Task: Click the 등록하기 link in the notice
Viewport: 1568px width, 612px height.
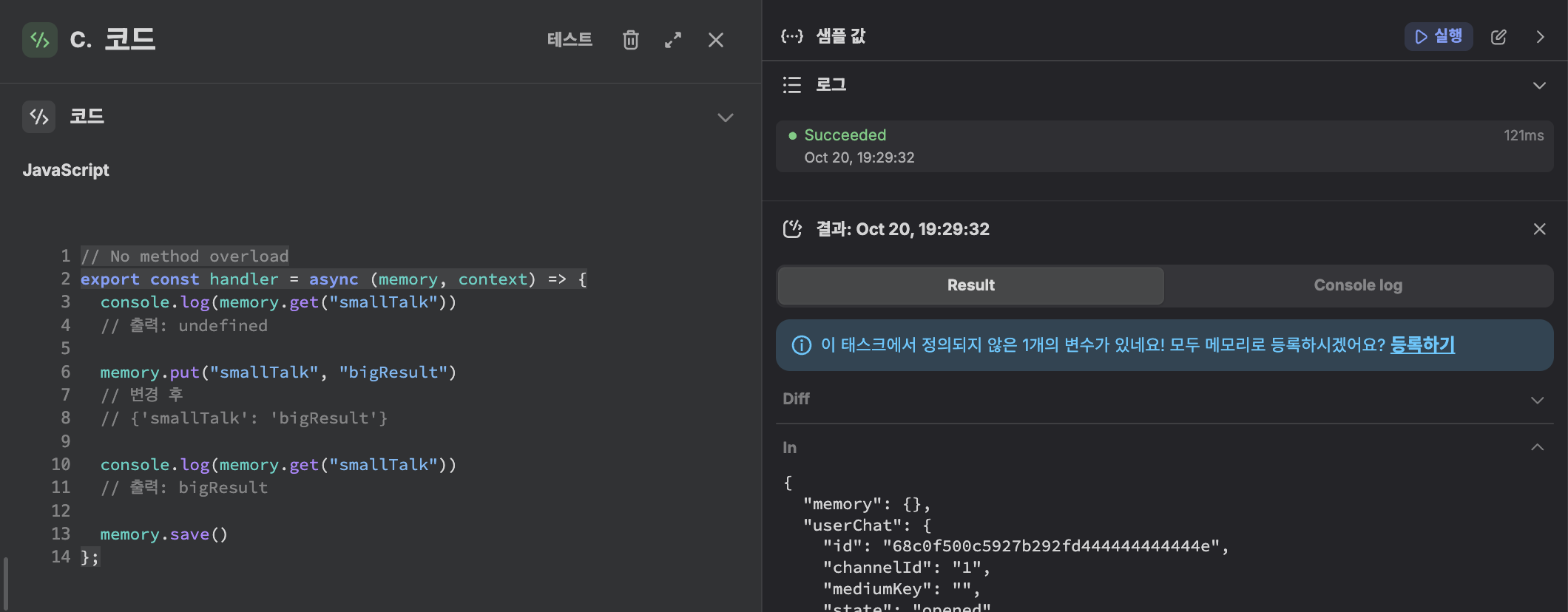Action: 1422,344
